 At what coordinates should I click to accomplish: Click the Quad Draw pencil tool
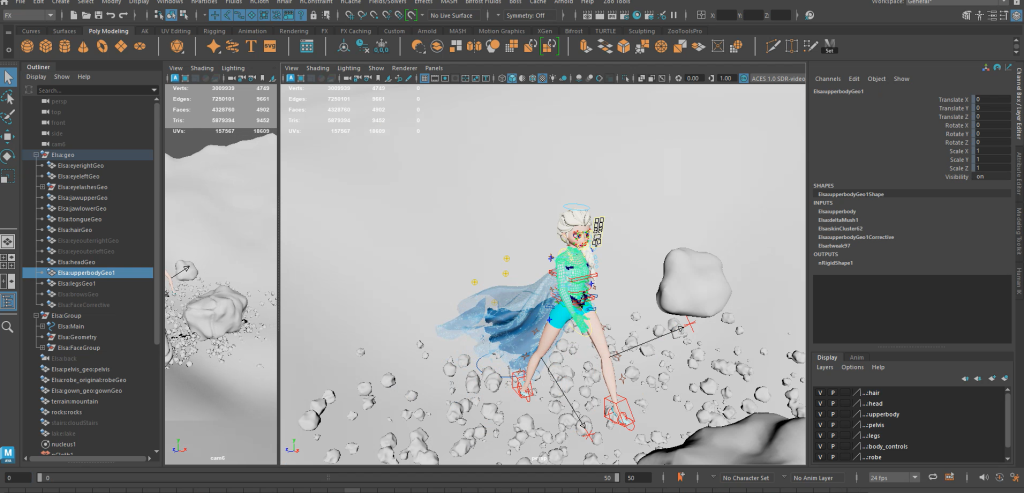(x=811, y=46)
